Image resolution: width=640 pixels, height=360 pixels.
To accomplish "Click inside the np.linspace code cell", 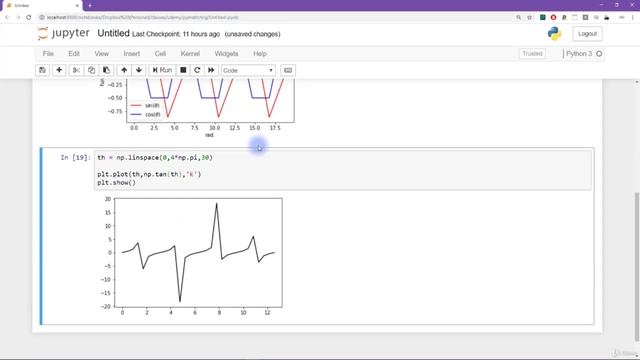I will 342,170.
